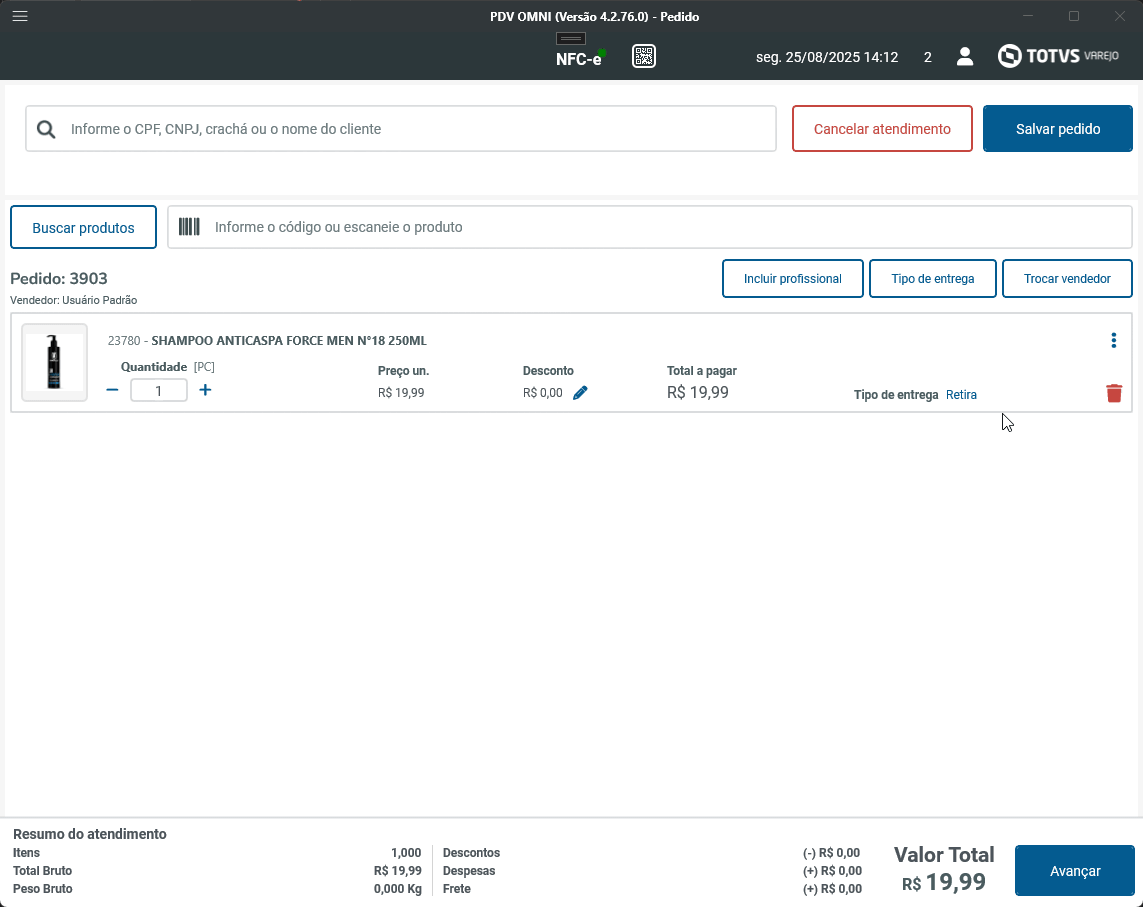Image resolution: width=1143 pixels, height=907 pixels.
Task: Open the QR code icon
Action: coord(644,56)
